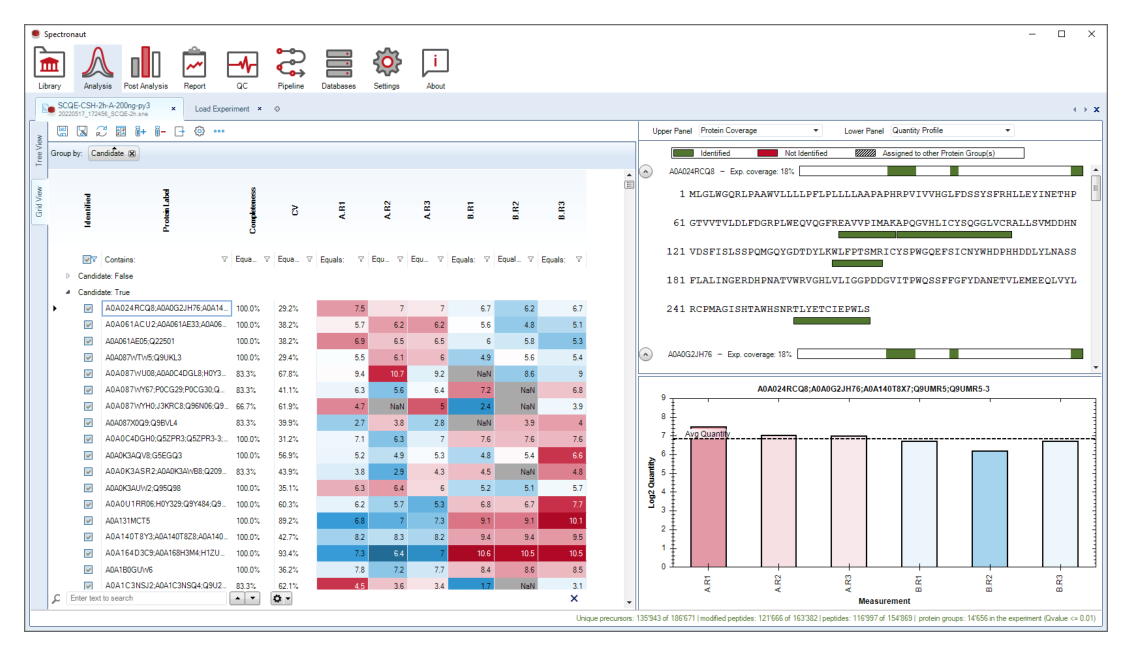
Task: Switch to the Load Experiment tab
Action: 222,109
